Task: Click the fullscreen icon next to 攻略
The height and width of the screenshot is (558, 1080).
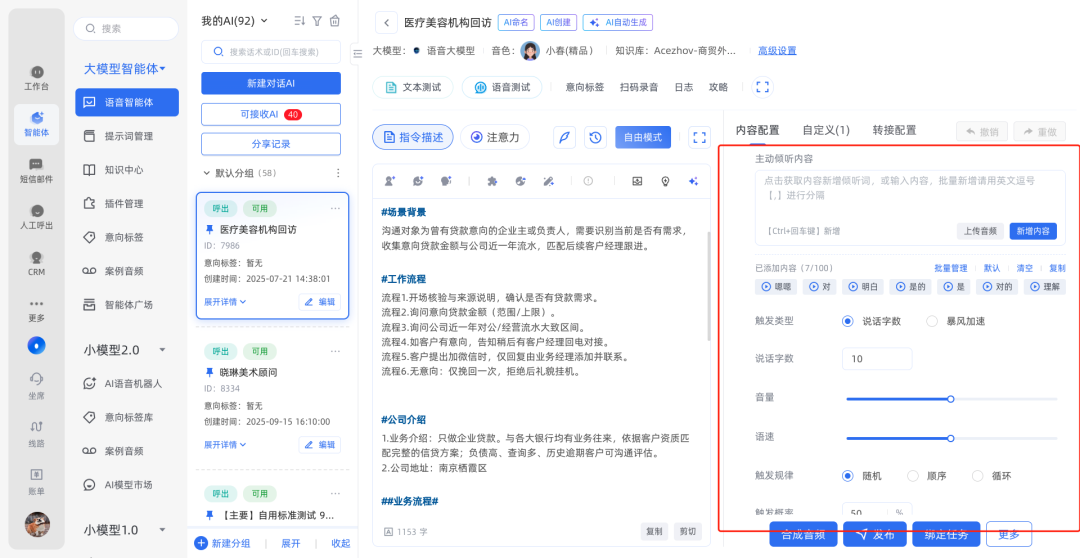Action: [762, 87]
